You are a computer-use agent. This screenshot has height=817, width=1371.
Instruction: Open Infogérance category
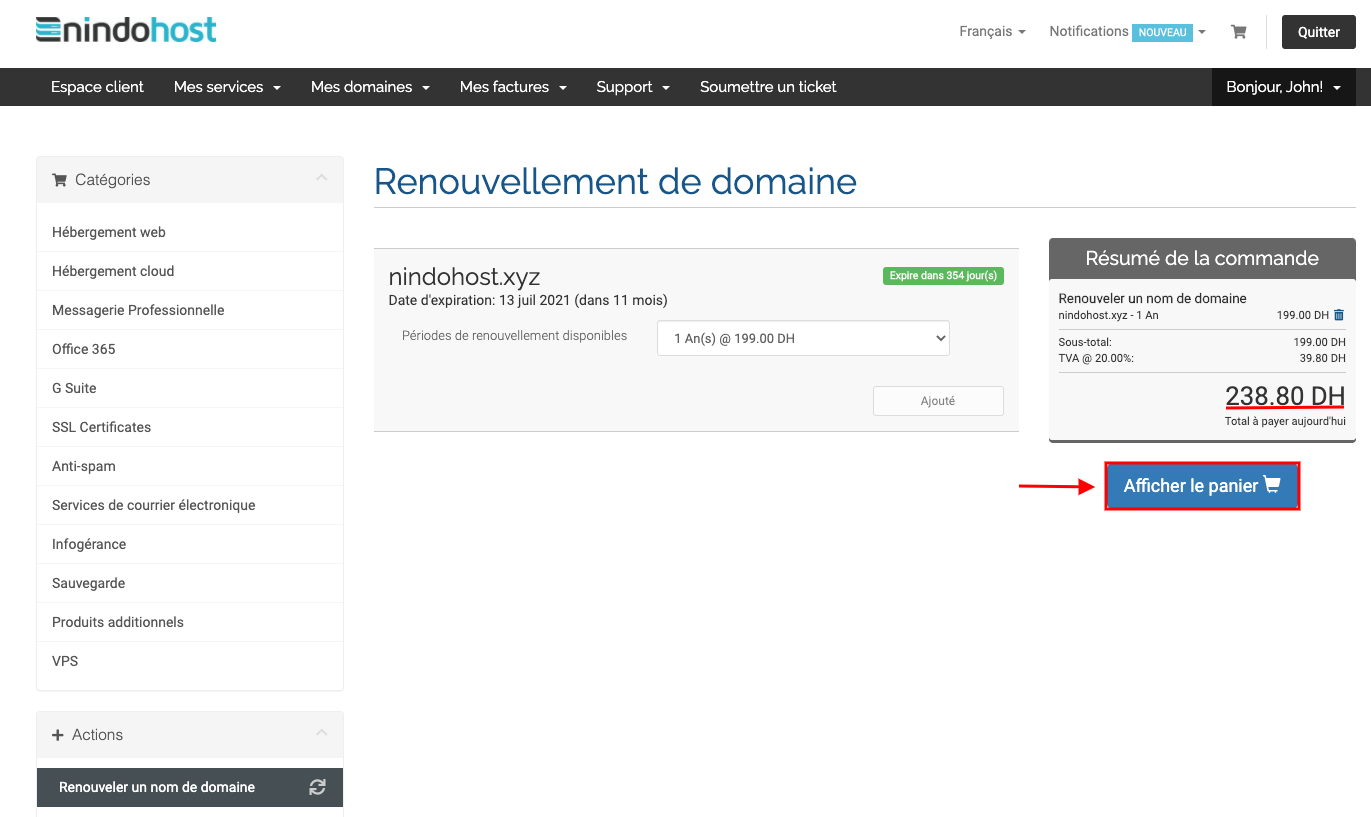click(x=190, y=544)
